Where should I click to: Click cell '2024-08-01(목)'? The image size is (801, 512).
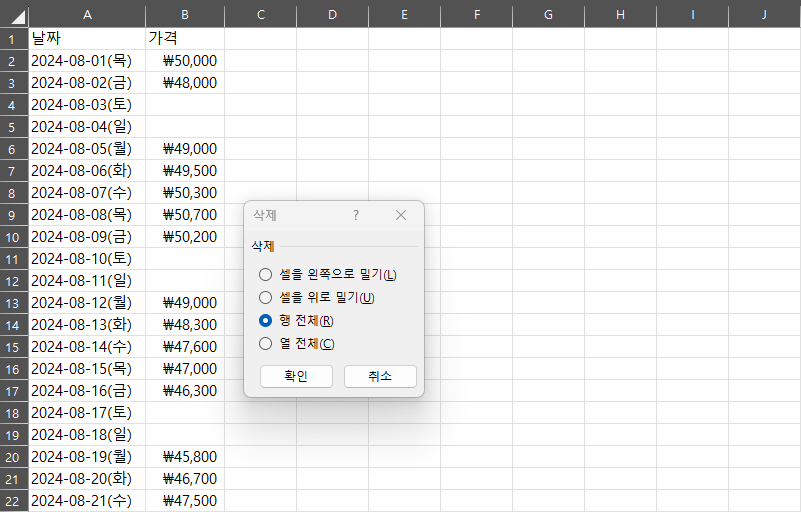pyautogui.click(x=87, y=61)
